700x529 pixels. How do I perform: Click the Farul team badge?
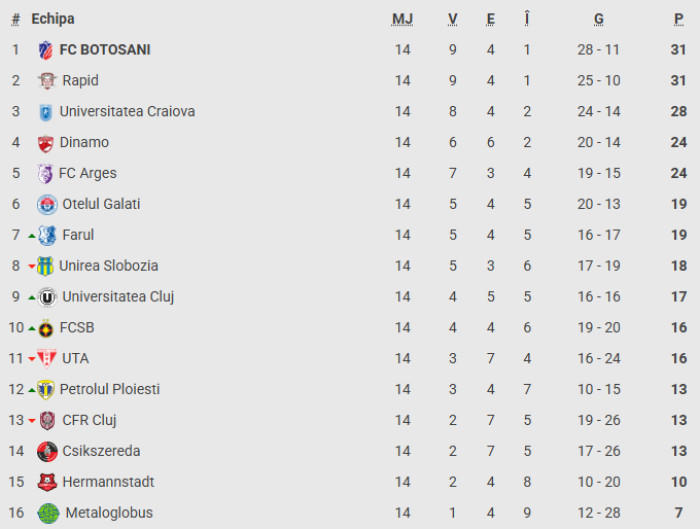tap(47, 236)
